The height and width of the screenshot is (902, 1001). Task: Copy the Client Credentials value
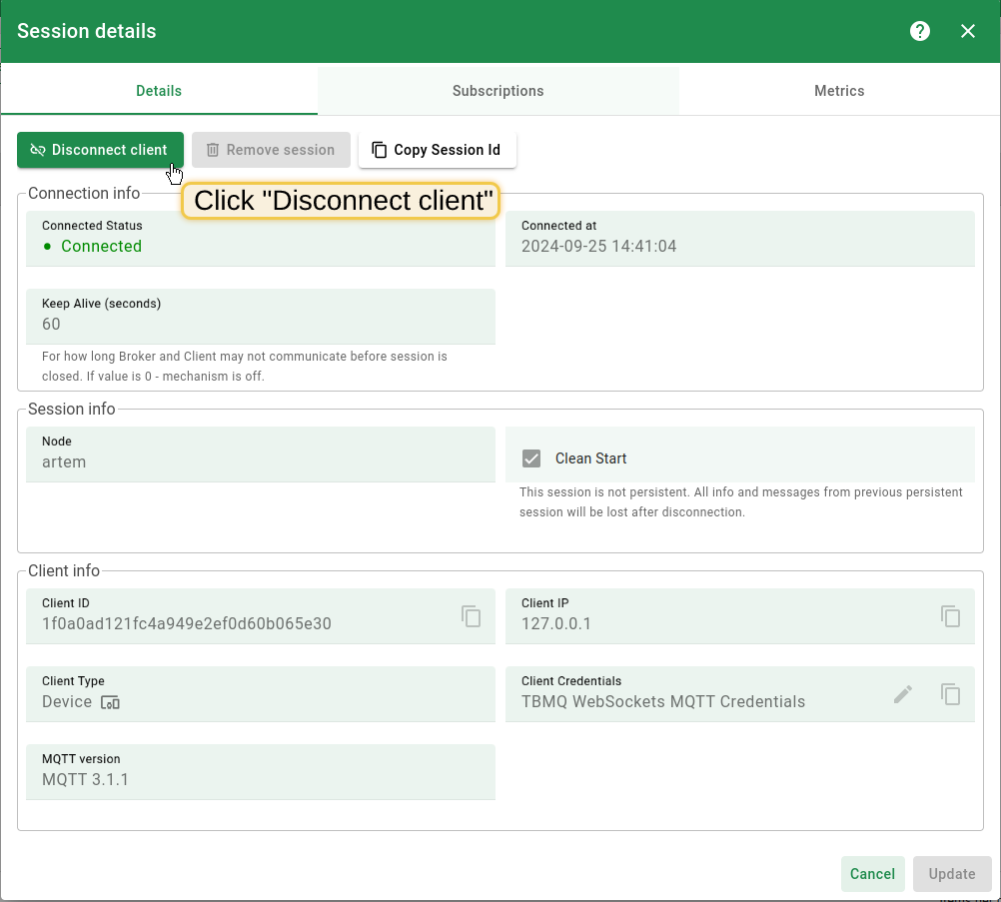tap(950, 694)
